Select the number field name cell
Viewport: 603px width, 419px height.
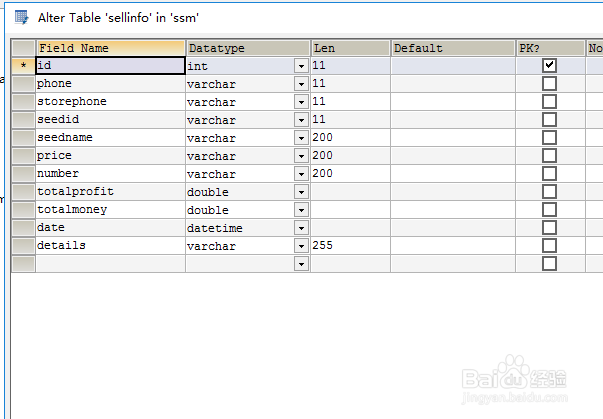110,173
